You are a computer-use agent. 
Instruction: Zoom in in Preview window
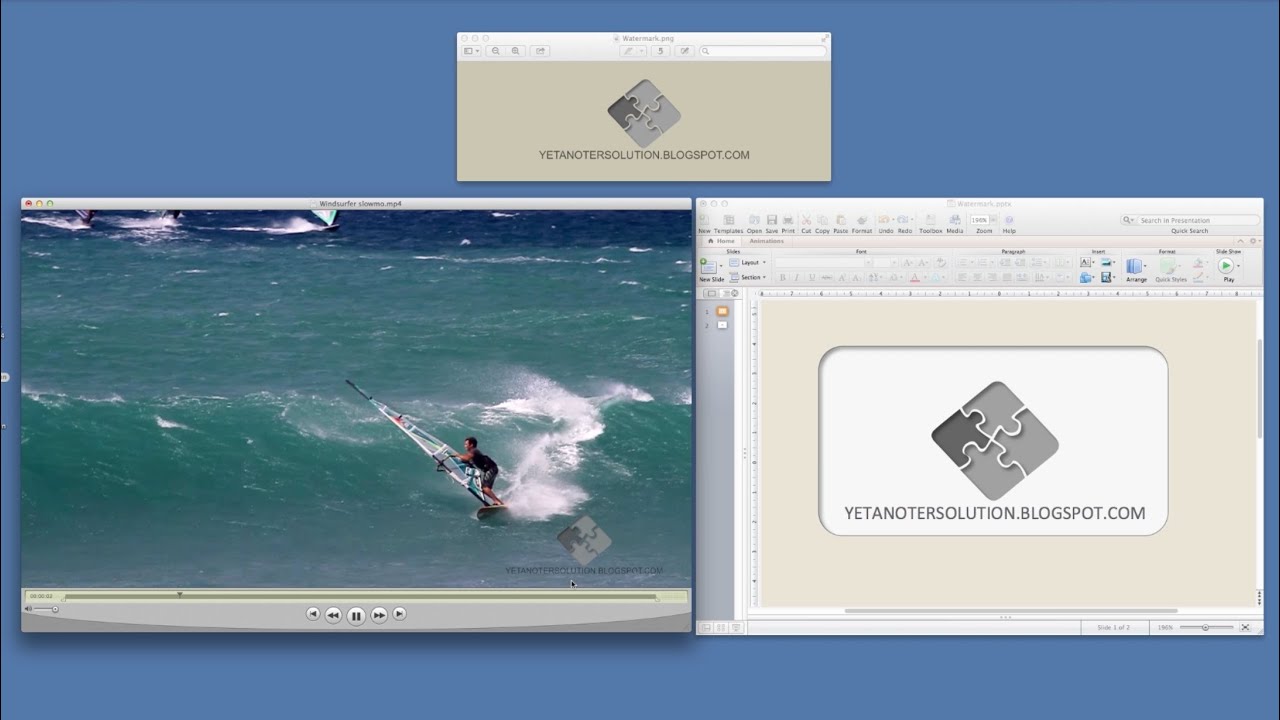(x=516, y=51)
